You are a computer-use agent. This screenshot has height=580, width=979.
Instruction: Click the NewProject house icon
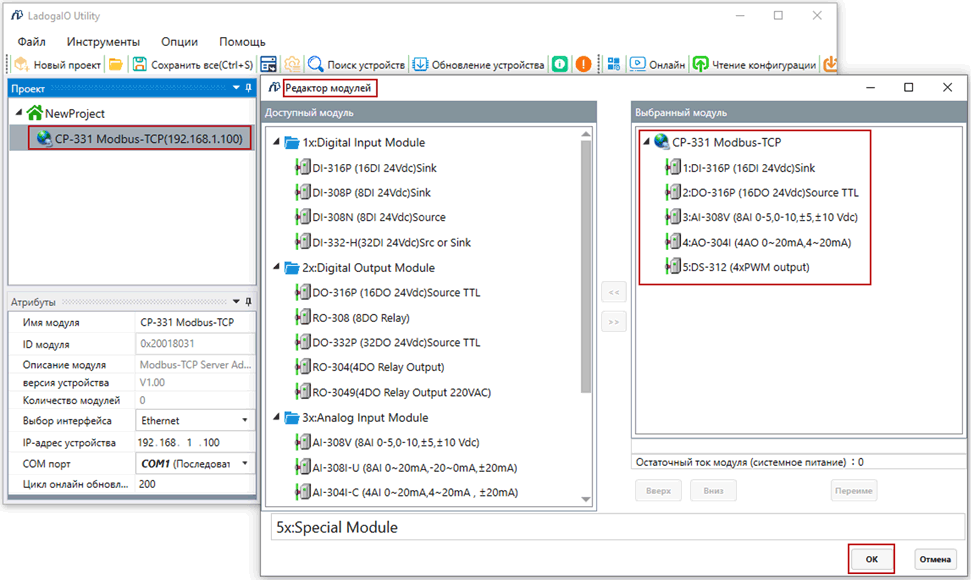pyautogui.click(x=35, y=113)
